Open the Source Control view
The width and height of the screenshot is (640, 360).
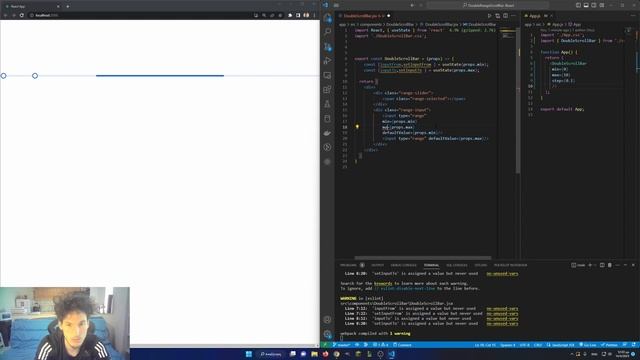coord(327,47)
